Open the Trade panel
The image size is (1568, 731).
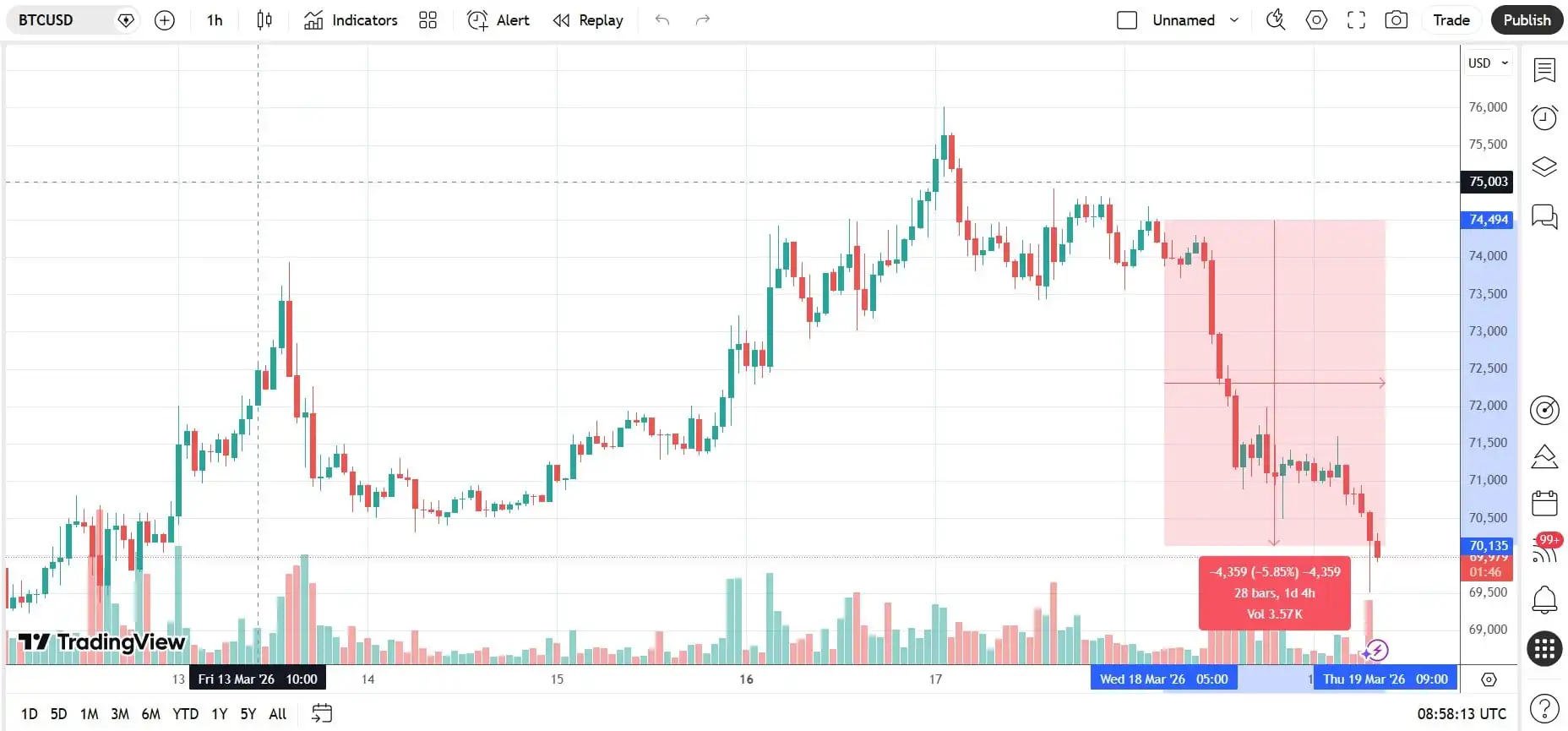click(x=1451, y=19)
